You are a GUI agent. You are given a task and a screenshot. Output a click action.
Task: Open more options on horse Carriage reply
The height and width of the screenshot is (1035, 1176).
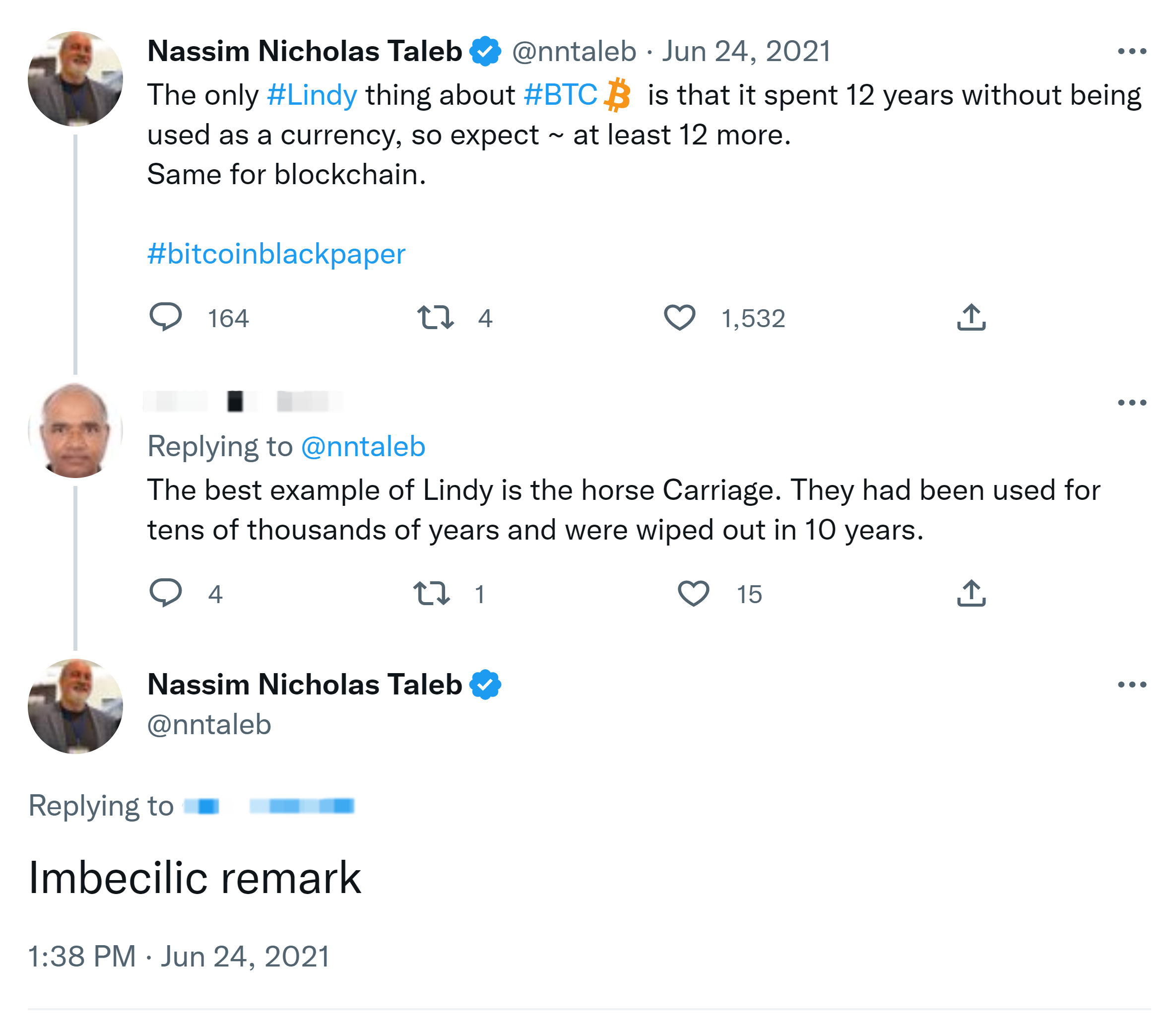(1132, 403)
